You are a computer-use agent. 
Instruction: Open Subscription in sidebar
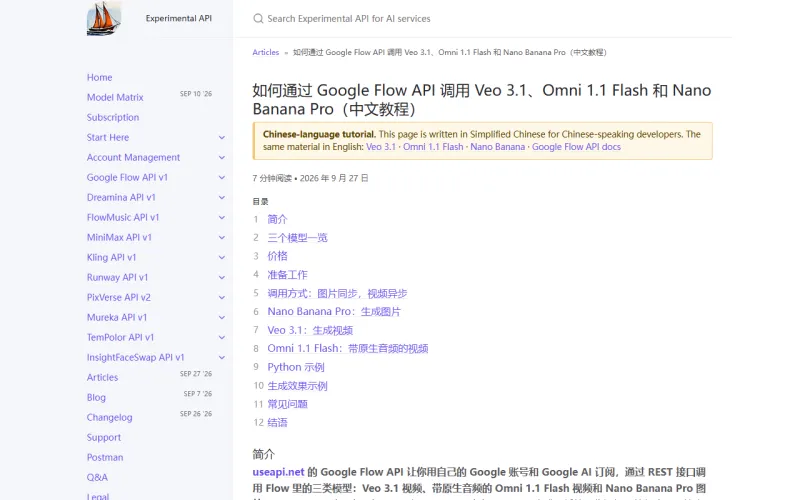pyautogui.click(x=113, y=117)
